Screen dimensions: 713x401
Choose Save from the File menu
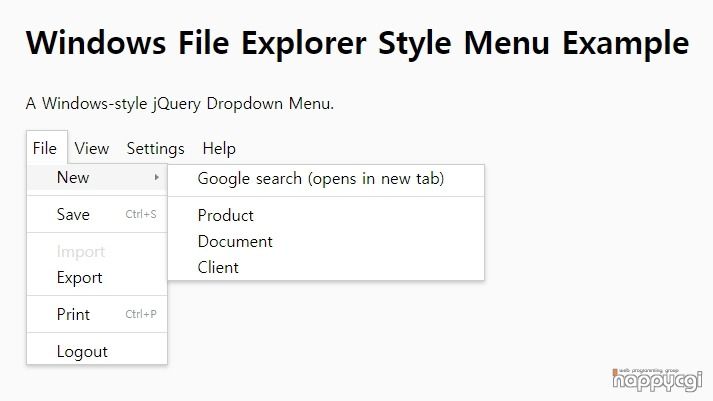tap(97, 214)
